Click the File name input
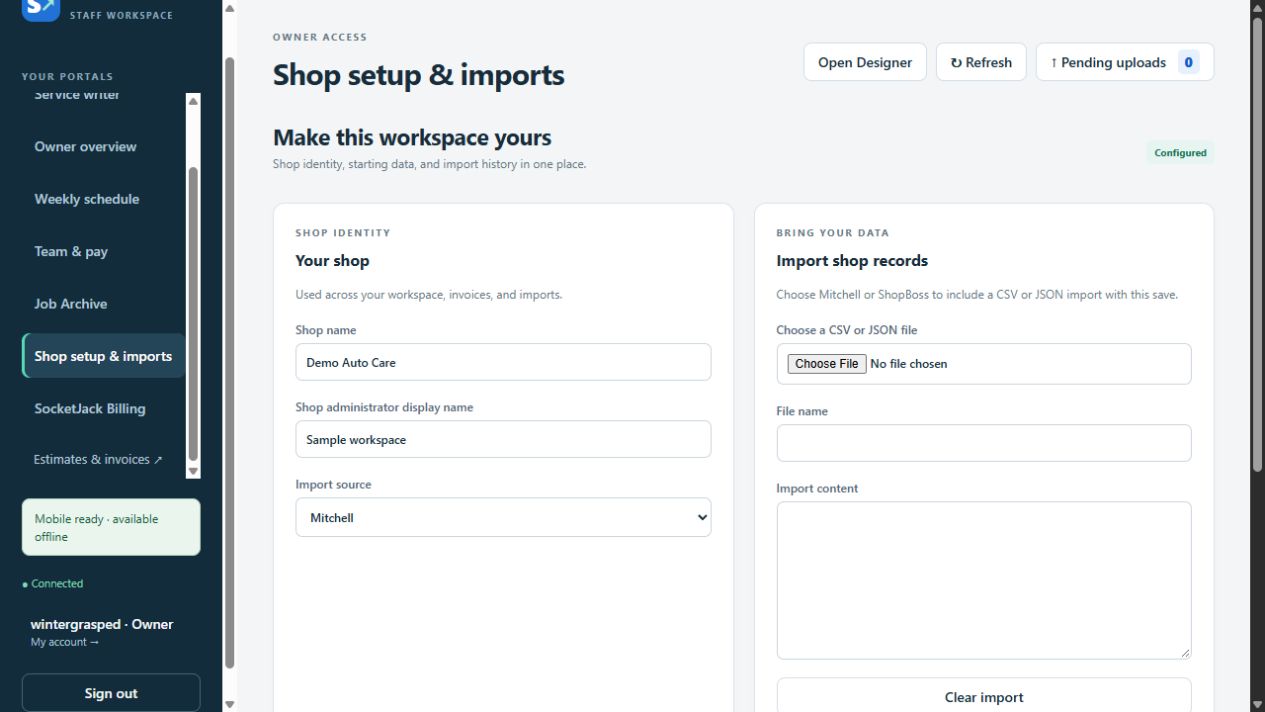 pos(984,443)
